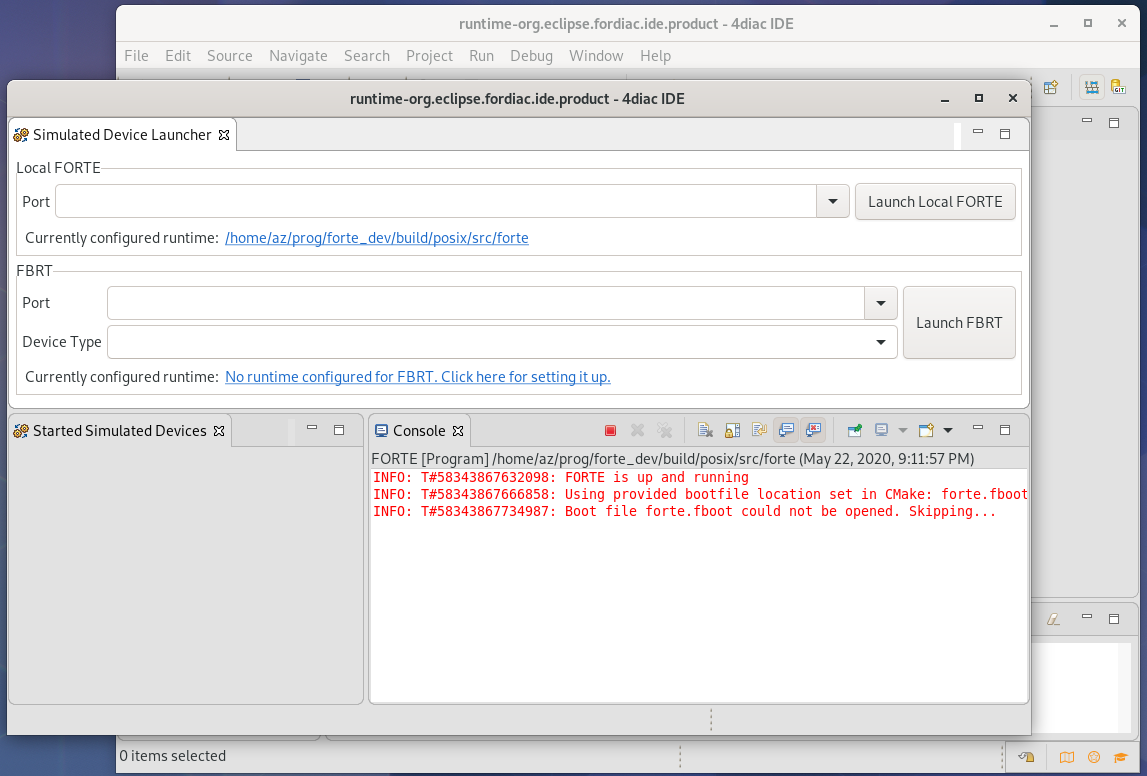
Task: Minimize the Simulated Device Launcher view
Action: pos(978,133)
